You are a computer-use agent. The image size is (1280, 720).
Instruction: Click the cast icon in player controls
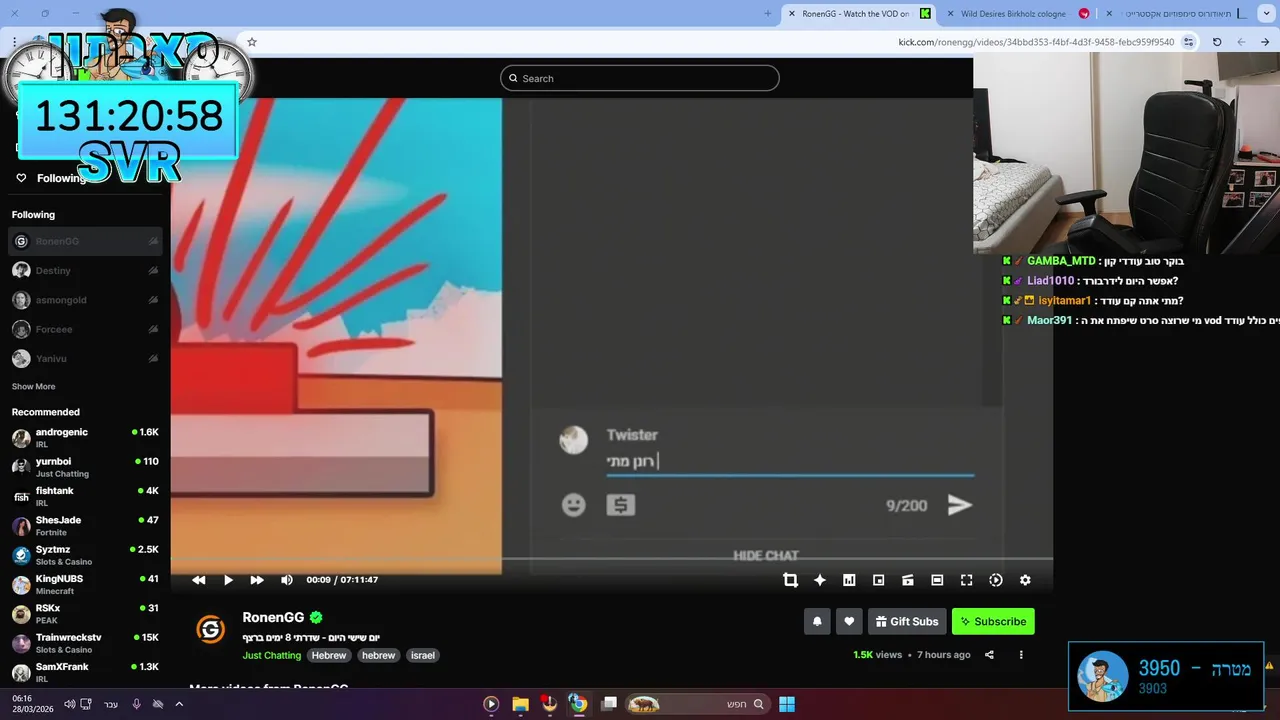(908, 580)
